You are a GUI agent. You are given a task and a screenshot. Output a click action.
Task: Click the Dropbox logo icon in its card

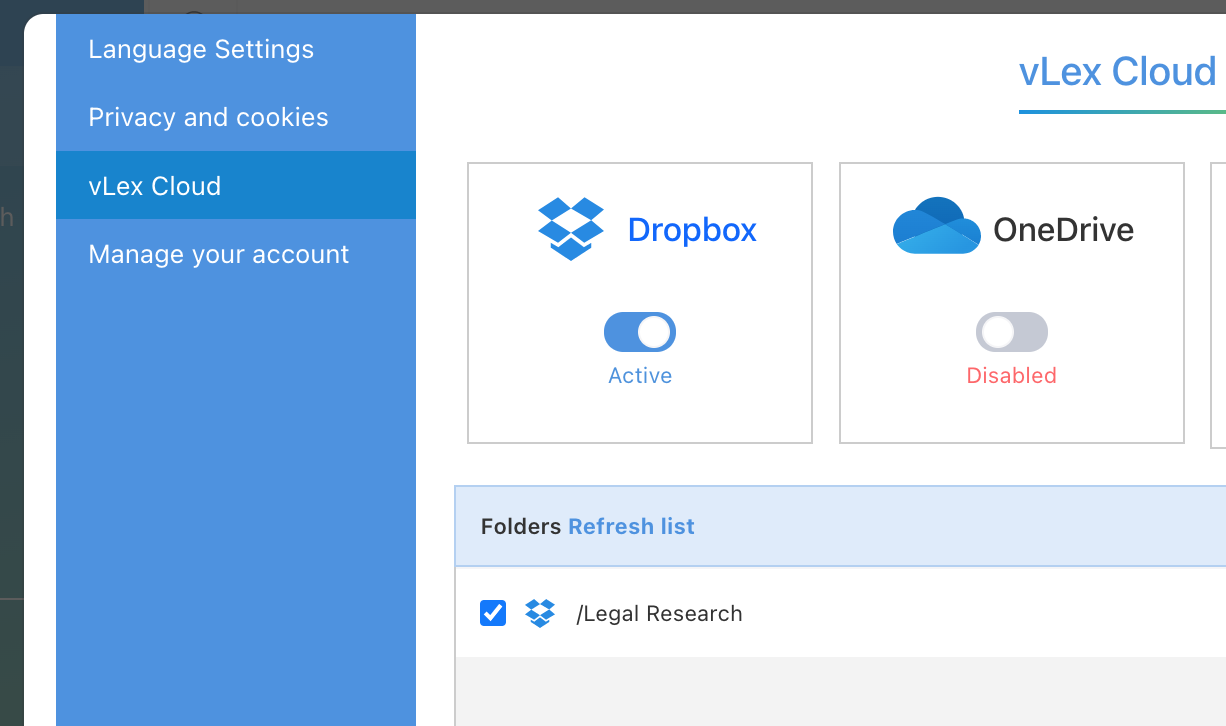pyautogui.click(x=571, y=229)
